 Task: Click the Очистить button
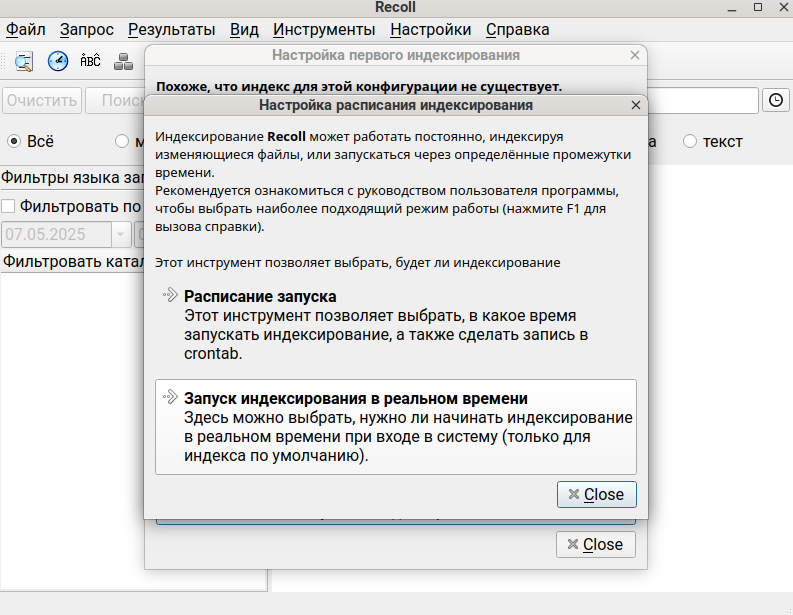[41, 101]
